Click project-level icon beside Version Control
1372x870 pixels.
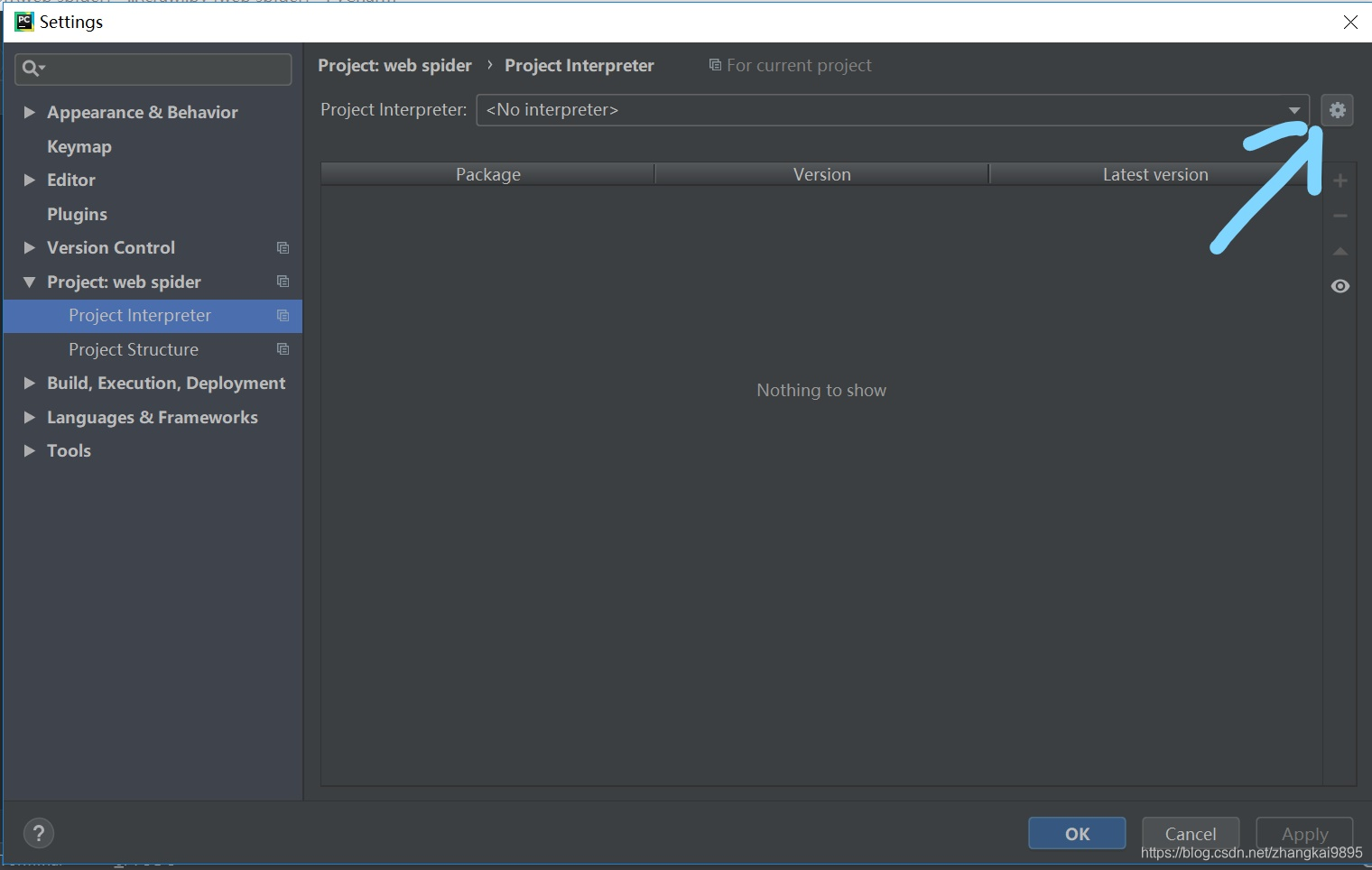(x=283, y=247)
